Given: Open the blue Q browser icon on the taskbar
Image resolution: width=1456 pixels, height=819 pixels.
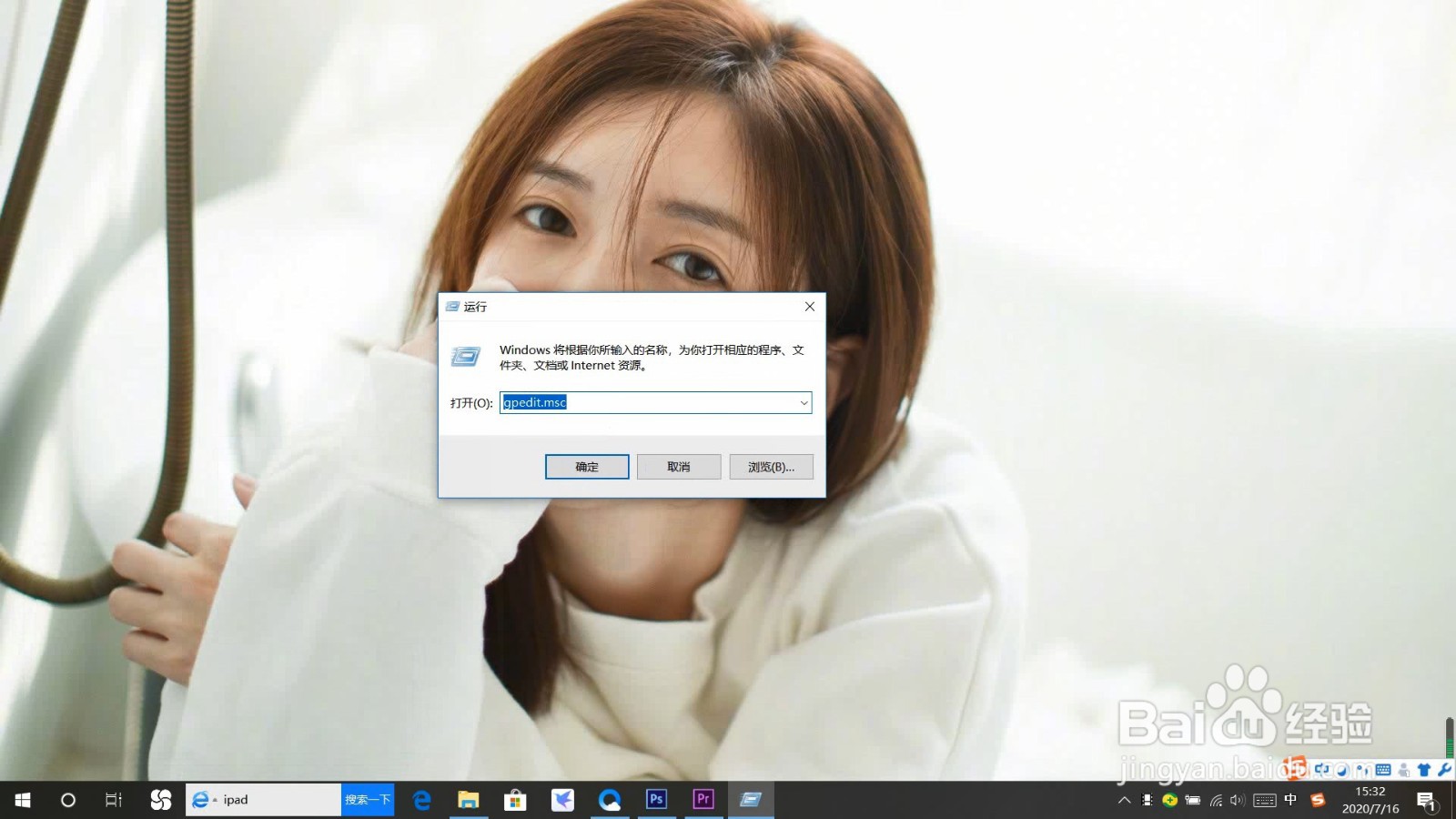Looking at the screenshot, I should tap(610, 800).
